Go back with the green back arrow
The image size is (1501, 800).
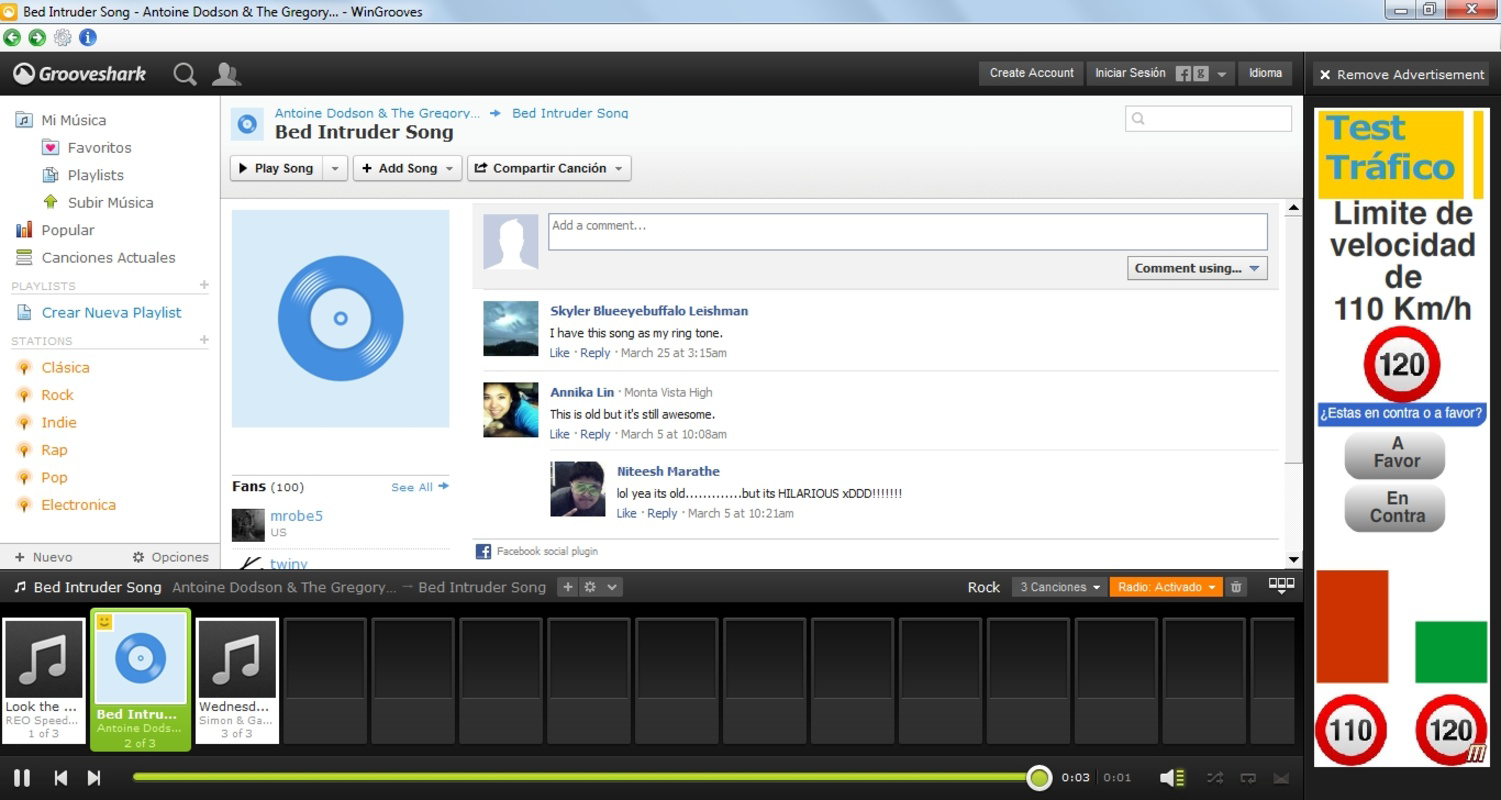12,38
